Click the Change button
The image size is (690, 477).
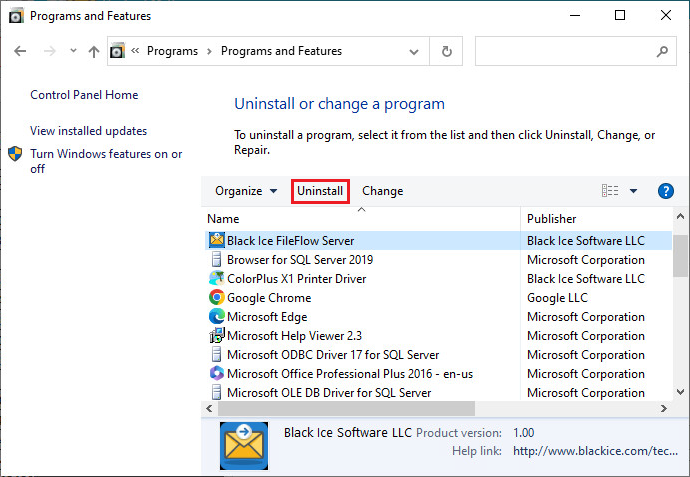pos(382,191)
